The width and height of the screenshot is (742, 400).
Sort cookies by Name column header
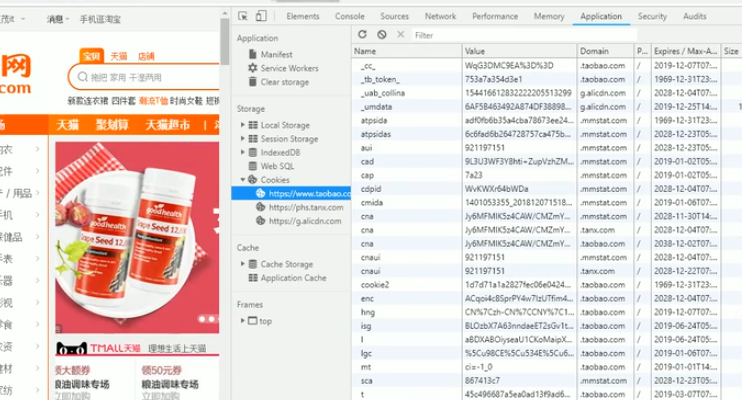pos(406,51)
